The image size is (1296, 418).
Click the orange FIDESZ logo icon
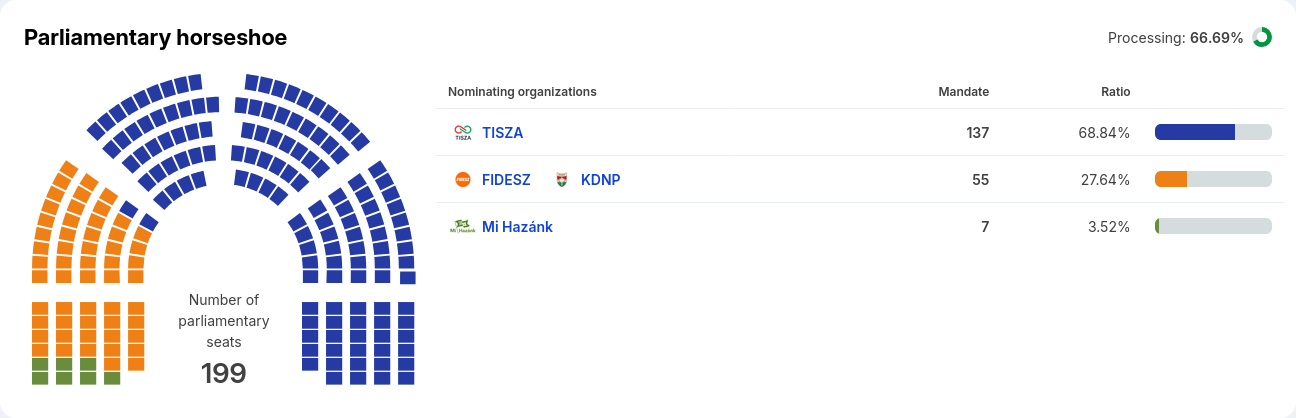pos(462,179)
